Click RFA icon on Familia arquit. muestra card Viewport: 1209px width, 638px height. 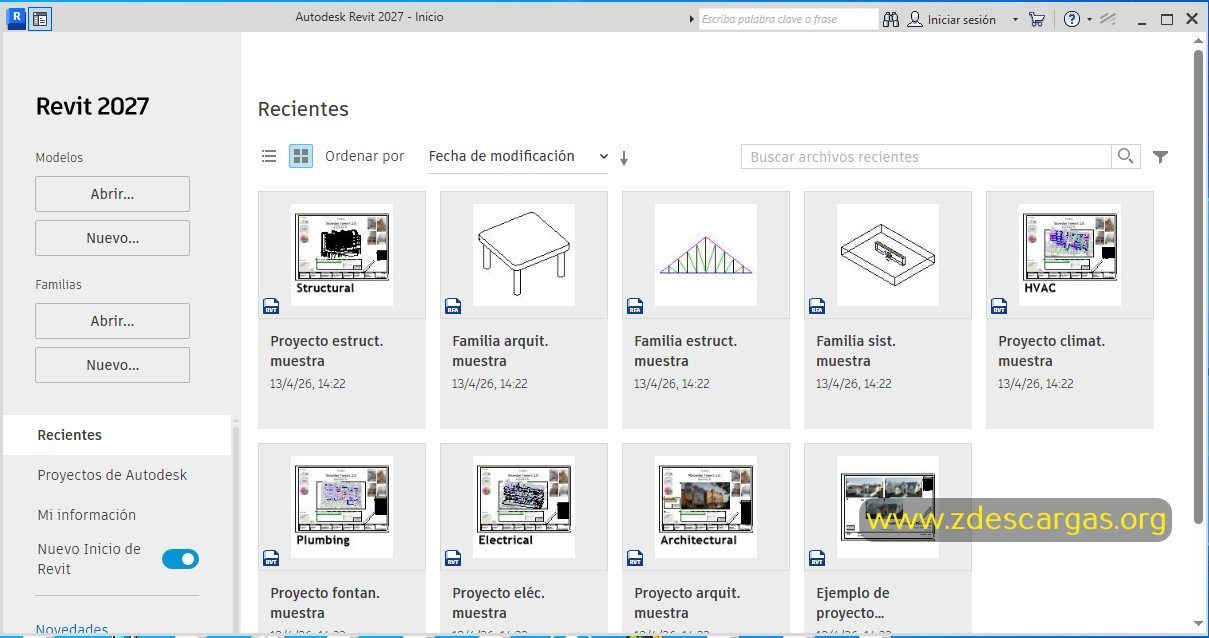click(453, 307)
